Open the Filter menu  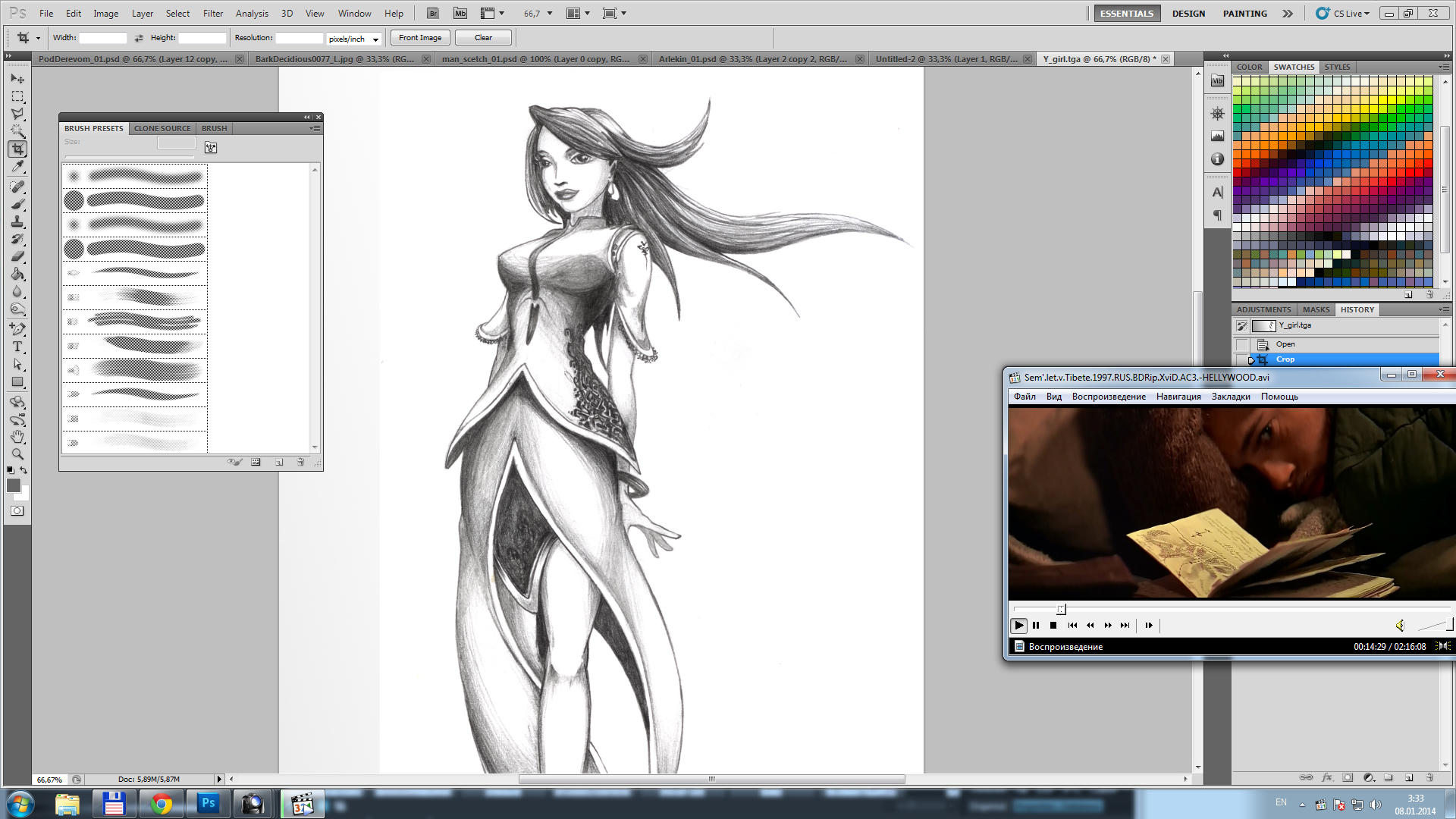213,14
